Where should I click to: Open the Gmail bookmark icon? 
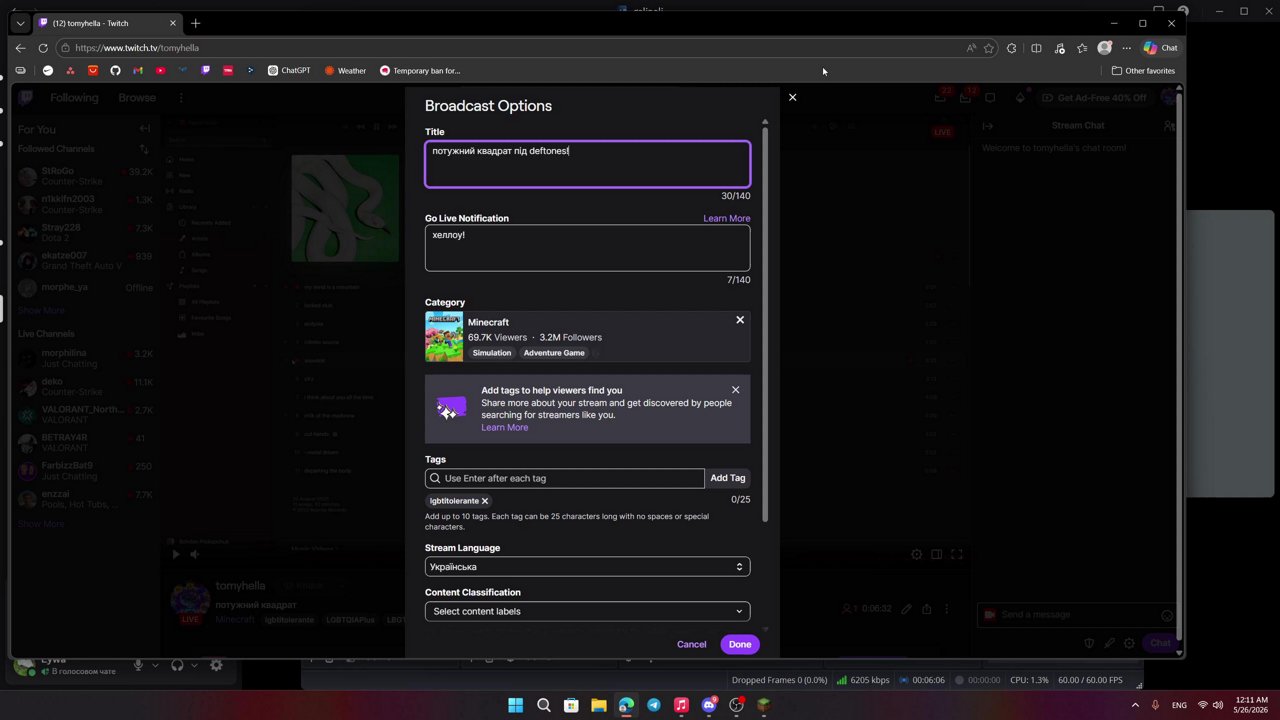pyautogui.click(x=138, y=71)
